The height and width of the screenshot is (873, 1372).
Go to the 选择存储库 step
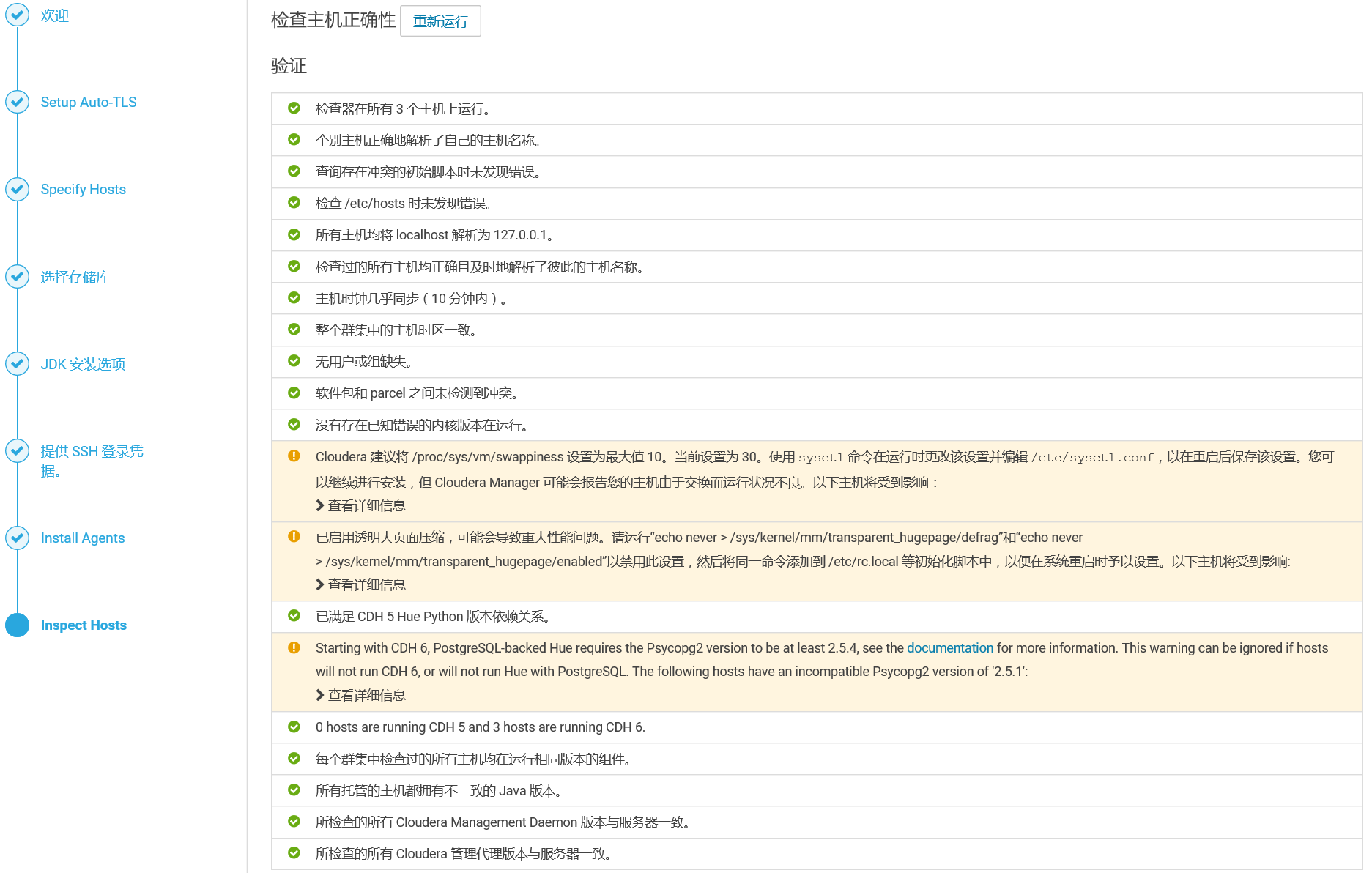pyautogui.click(x=75, y=277)
